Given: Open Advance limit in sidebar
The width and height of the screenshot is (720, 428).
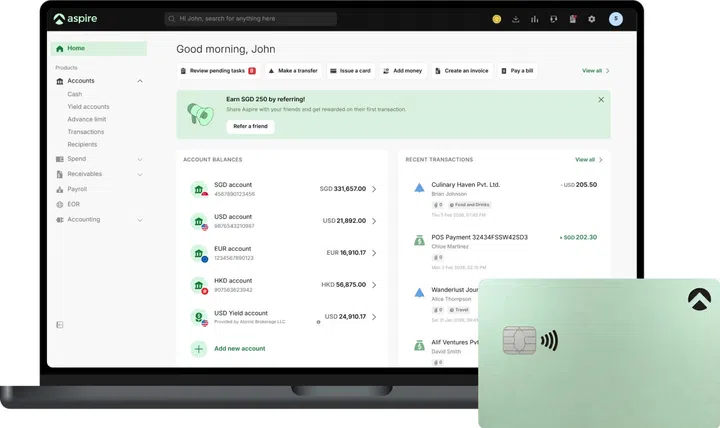Looking at the screenshot, I should [x=86, y=119].
